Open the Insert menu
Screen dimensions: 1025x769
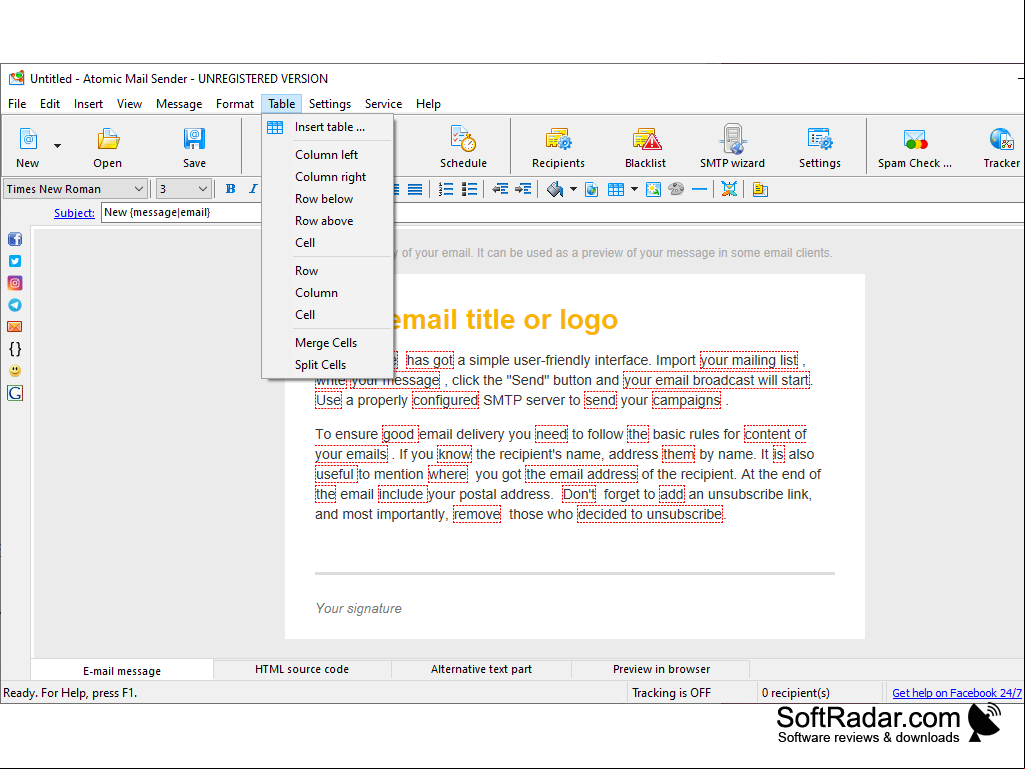[88, 104]
